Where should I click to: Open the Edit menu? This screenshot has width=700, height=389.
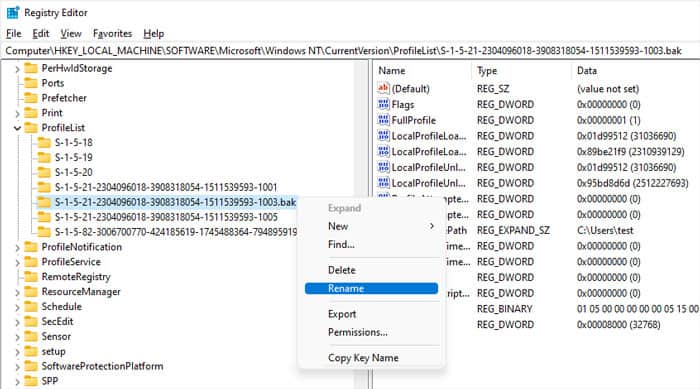pos(41,33)
